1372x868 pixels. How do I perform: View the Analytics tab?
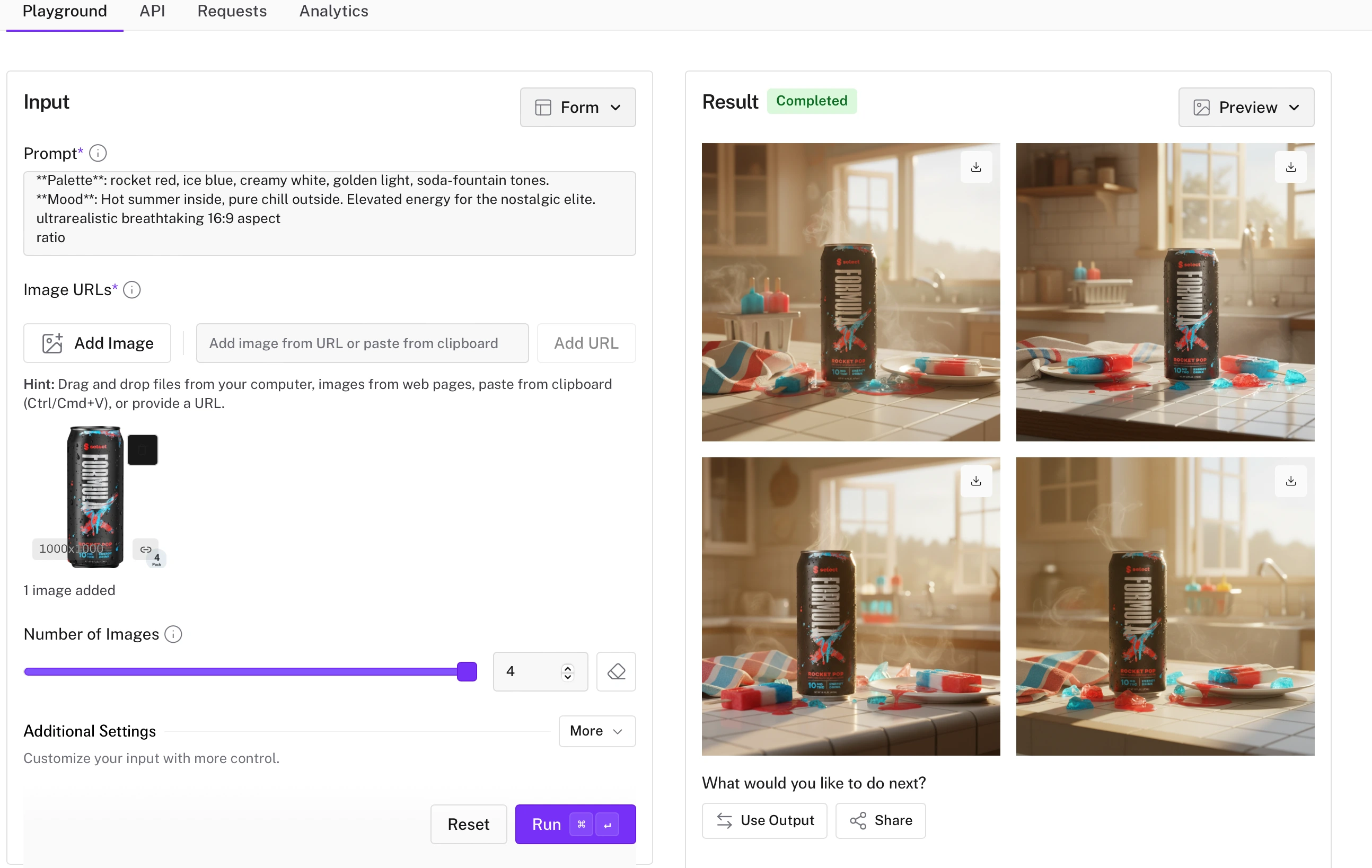coord(334,11)
